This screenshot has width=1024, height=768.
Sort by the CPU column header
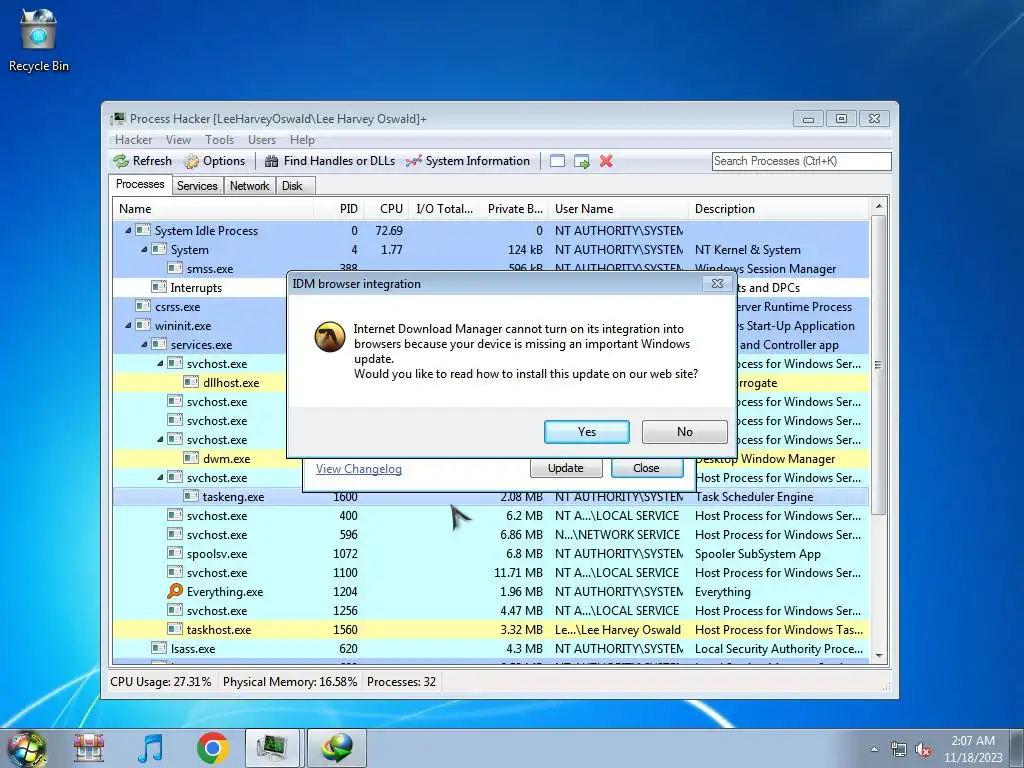pos(386,209)
